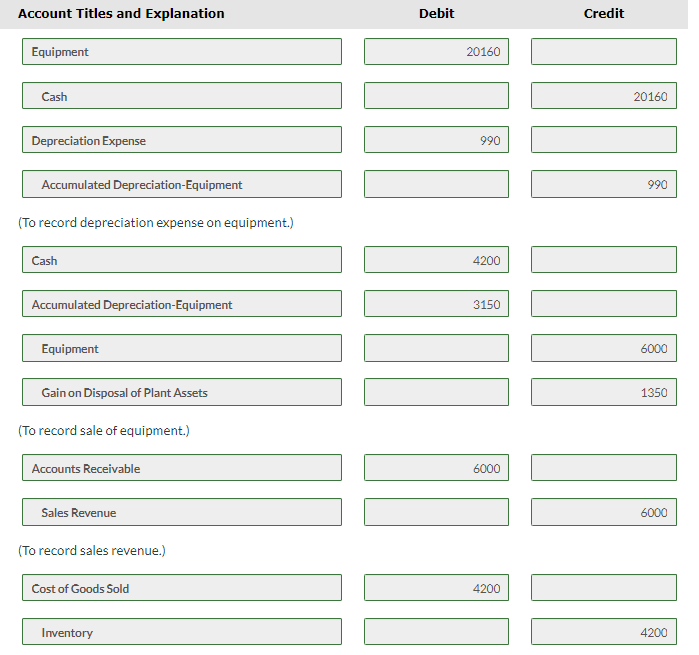The image size is (699, 655).
Task: Click the credit field showing 990
Action: coord(604,184)
